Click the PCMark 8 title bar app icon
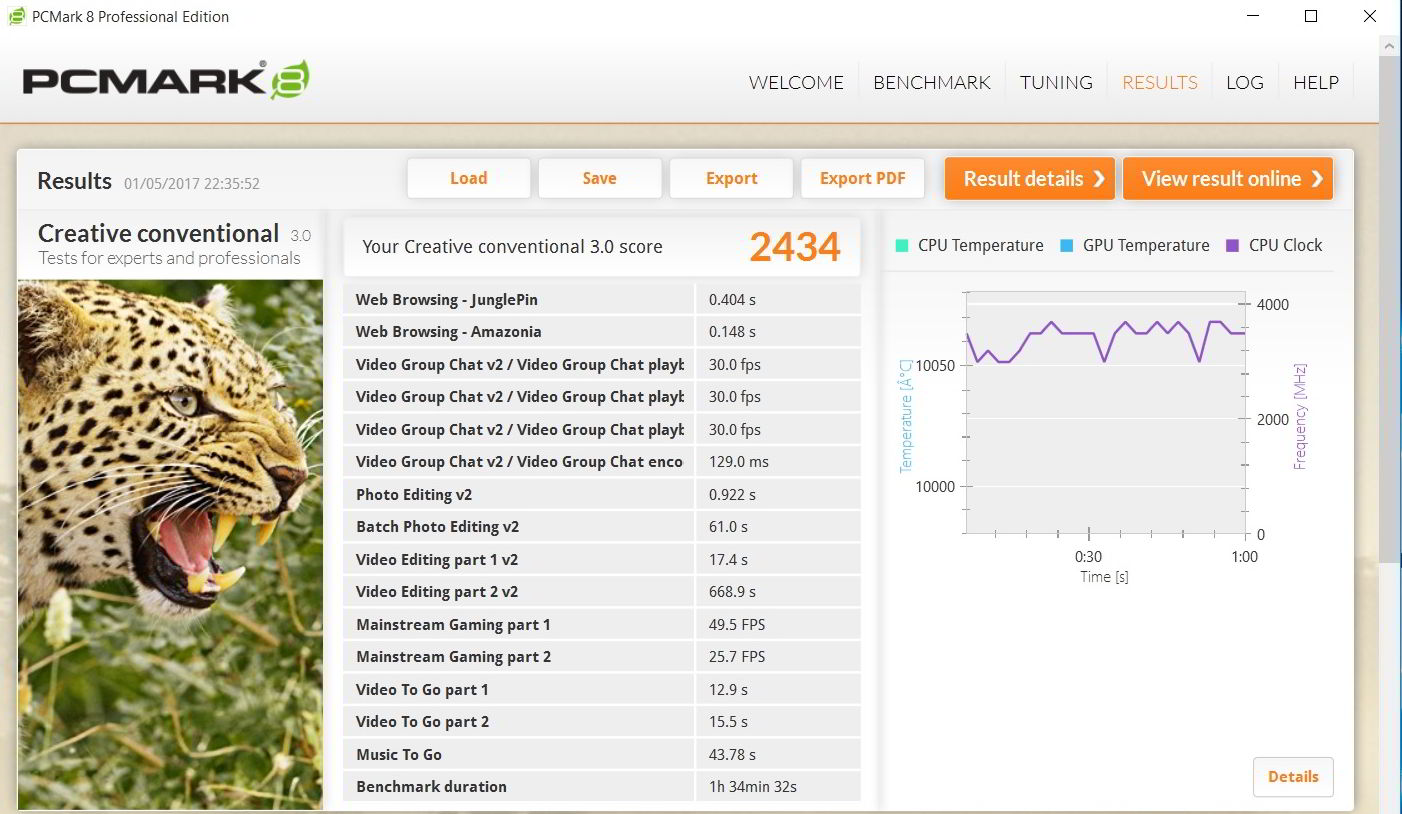The height and width of the screenshot is (814, 1402). point(17,17)
